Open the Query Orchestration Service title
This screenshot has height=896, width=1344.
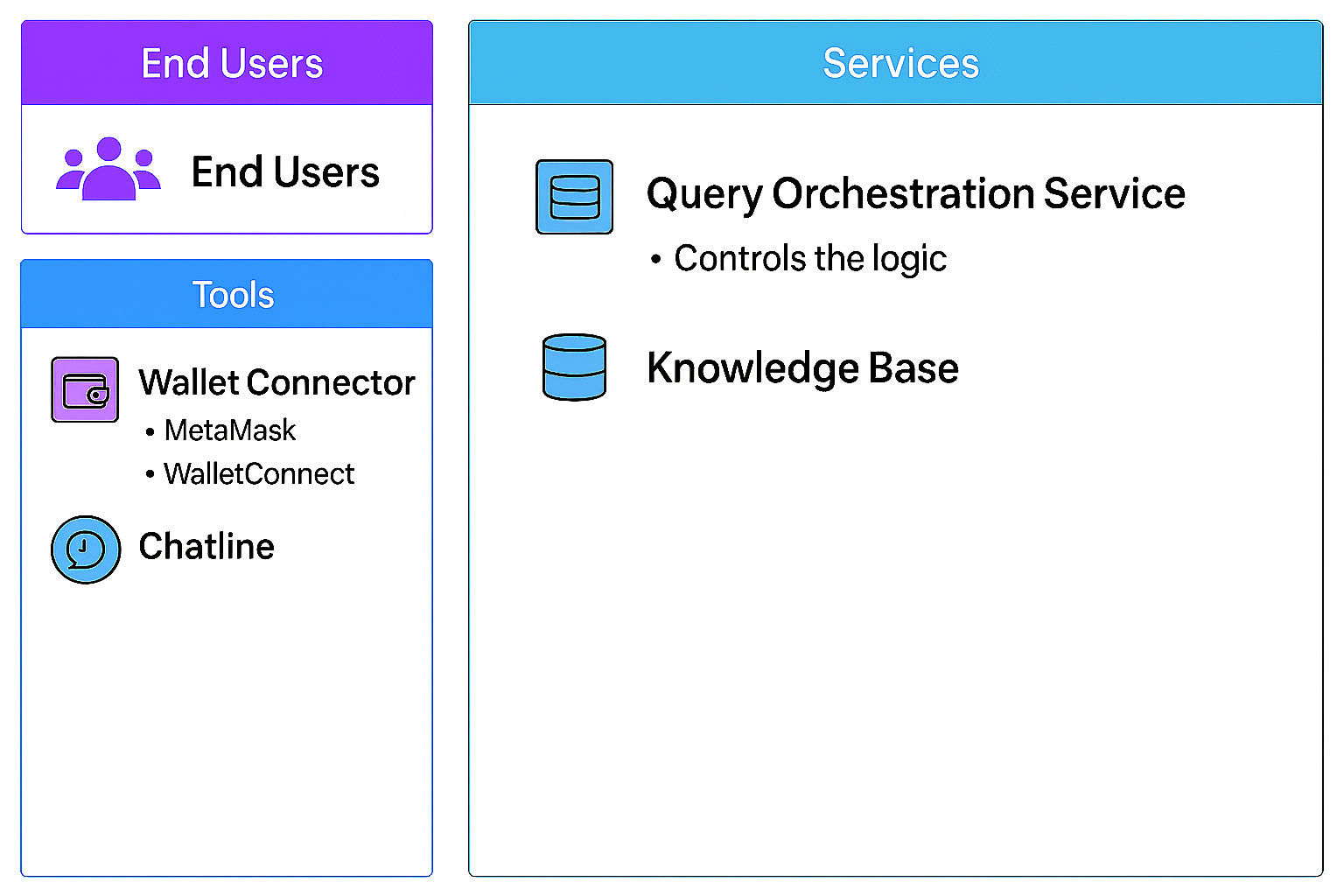pos(915,193)
